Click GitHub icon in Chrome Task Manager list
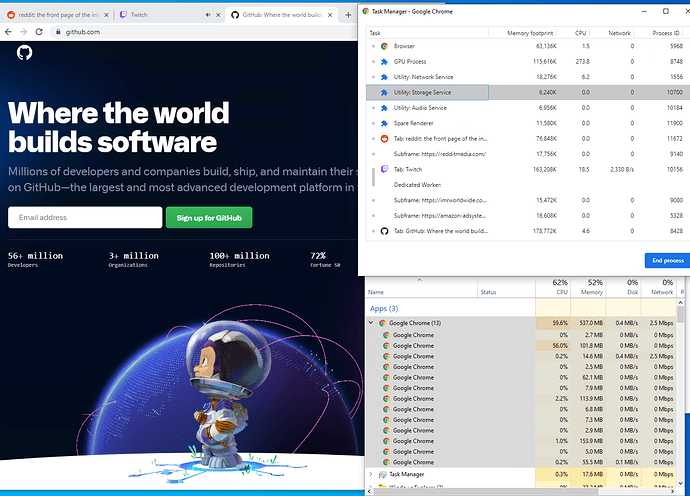This screenshot has height=496, width=690. tap(384, 231)
